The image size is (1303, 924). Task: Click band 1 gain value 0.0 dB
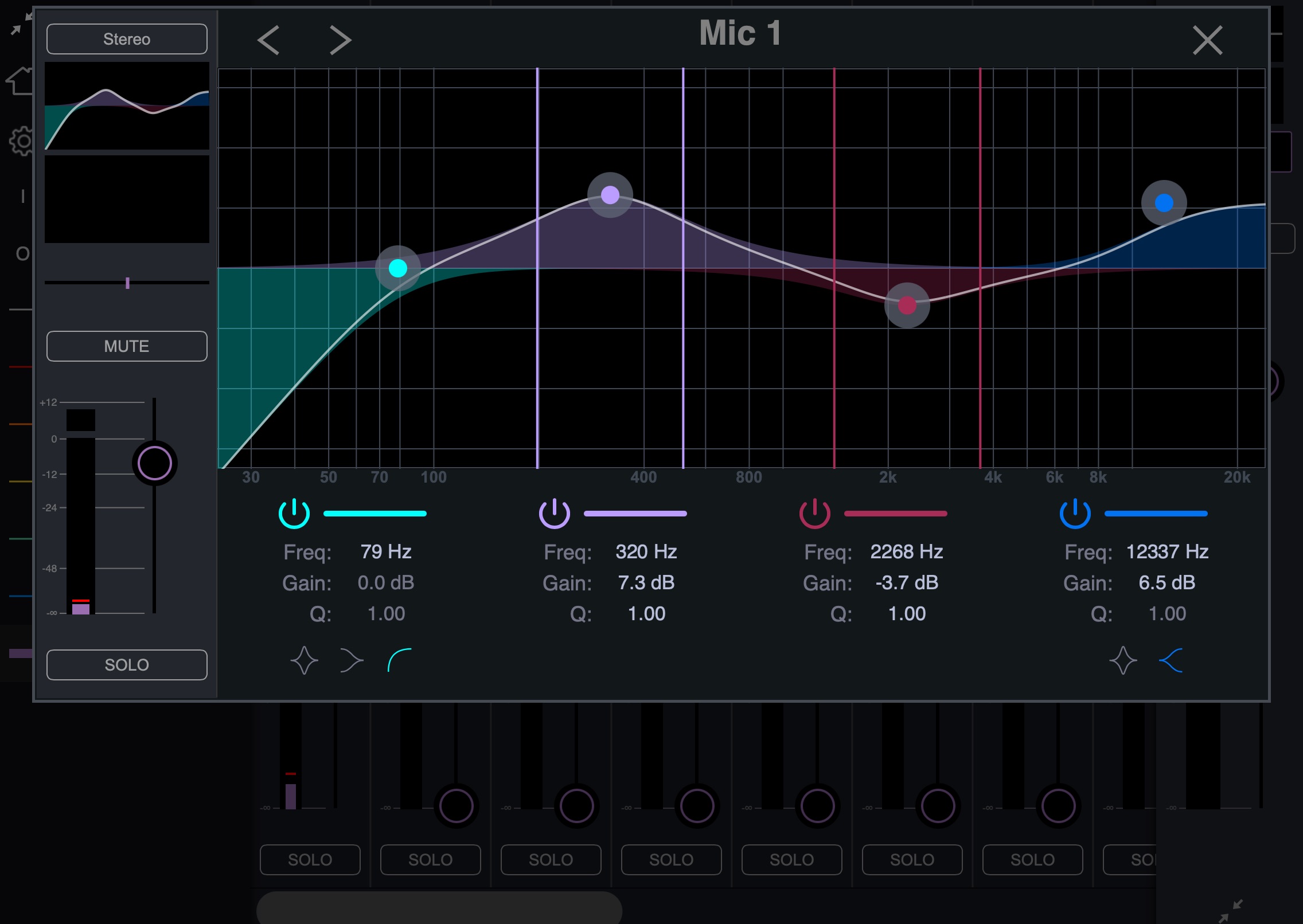pos(386,582)
